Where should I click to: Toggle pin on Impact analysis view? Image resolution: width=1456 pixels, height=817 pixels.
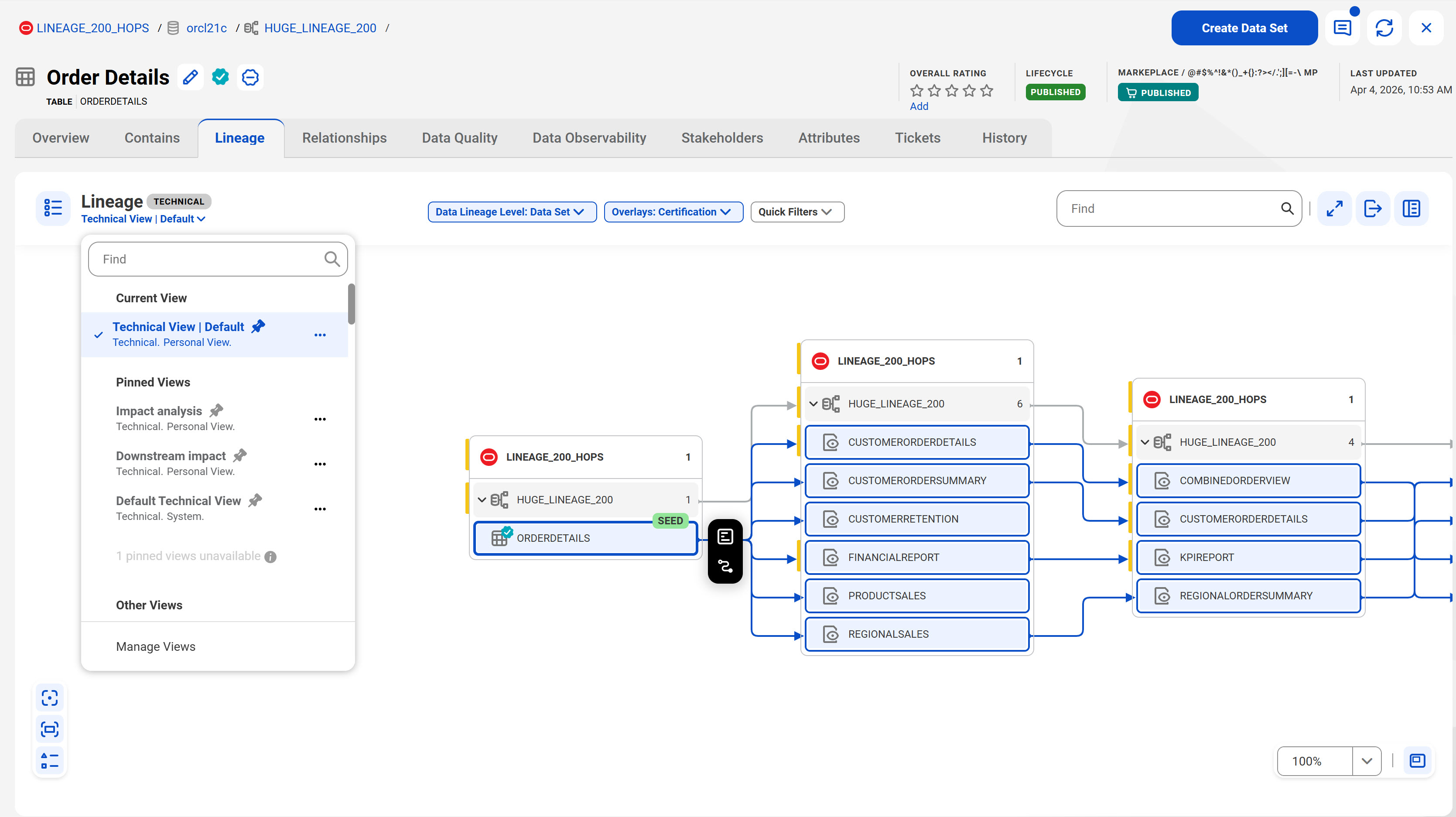click(216, 410)
